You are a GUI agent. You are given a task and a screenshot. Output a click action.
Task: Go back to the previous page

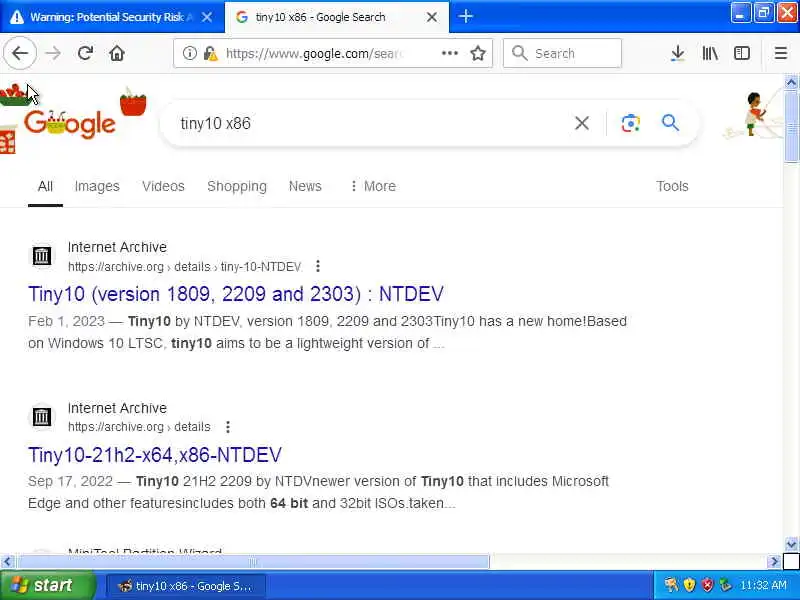[x=20, y=53]
